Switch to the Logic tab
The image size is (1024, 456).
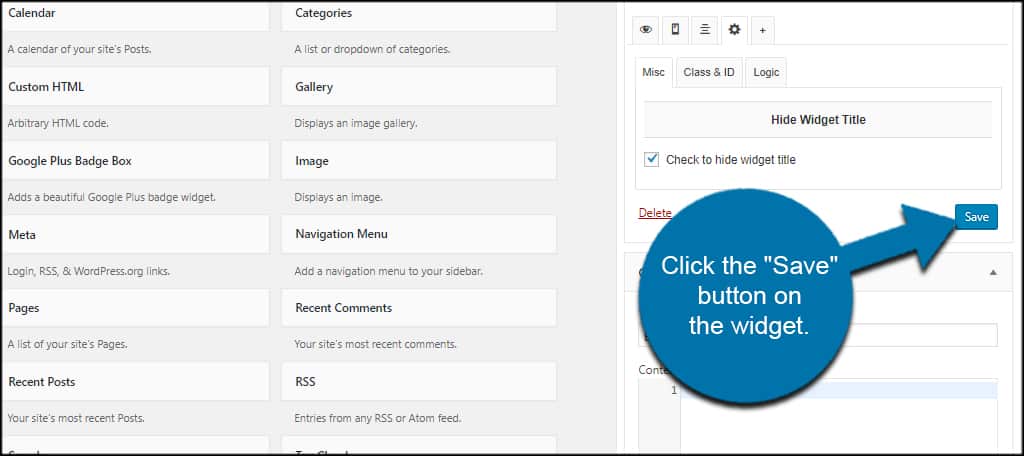(x=766, y=73)
